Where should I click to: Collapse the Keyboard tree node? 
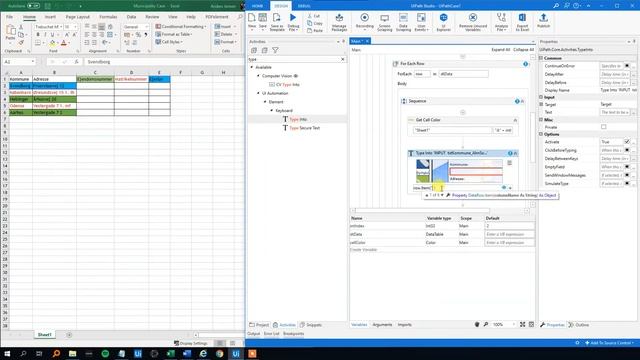[x=272, y=111]
